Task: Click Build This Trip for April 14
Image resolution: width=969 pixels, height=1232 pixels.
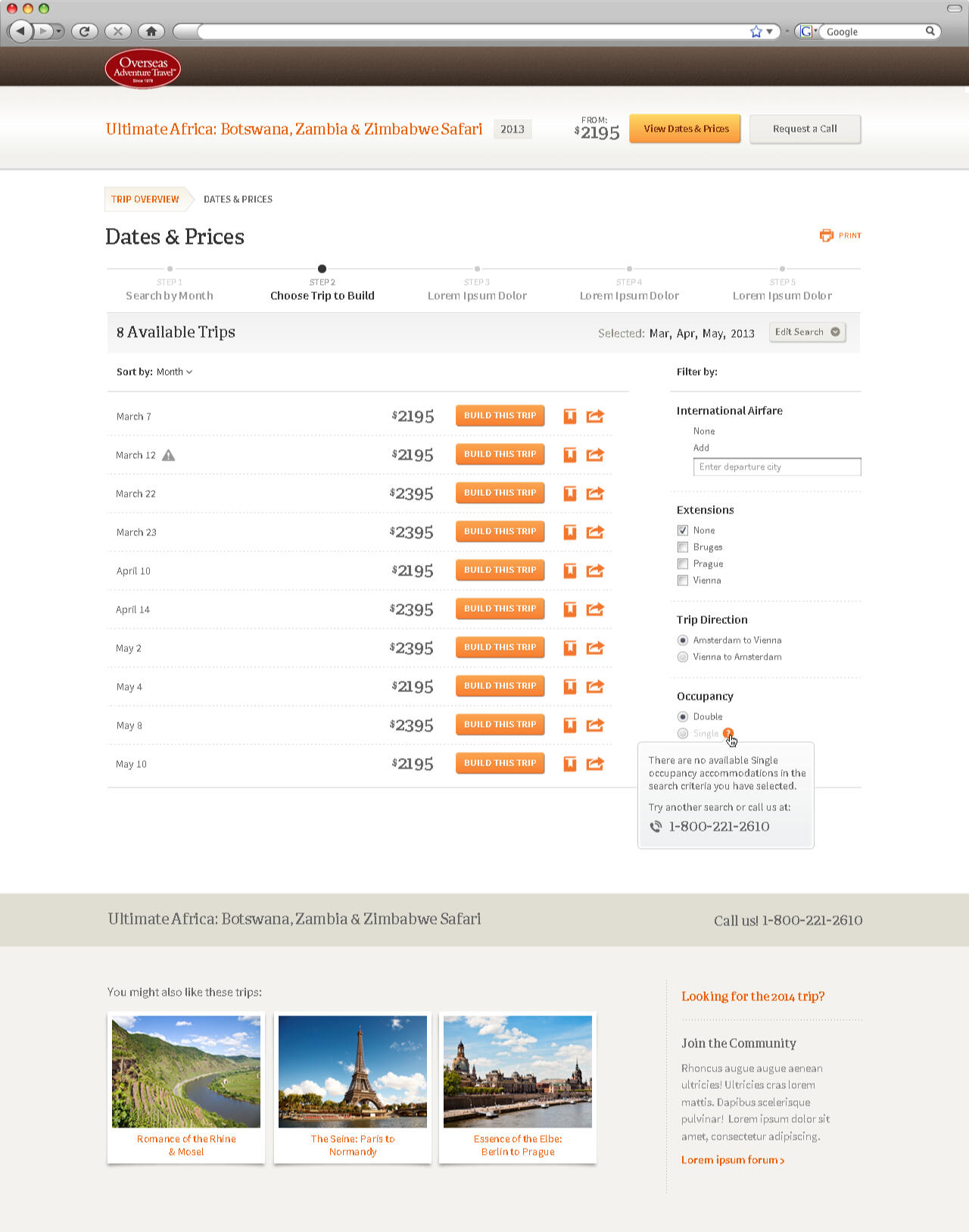Action: click(500, 608)
